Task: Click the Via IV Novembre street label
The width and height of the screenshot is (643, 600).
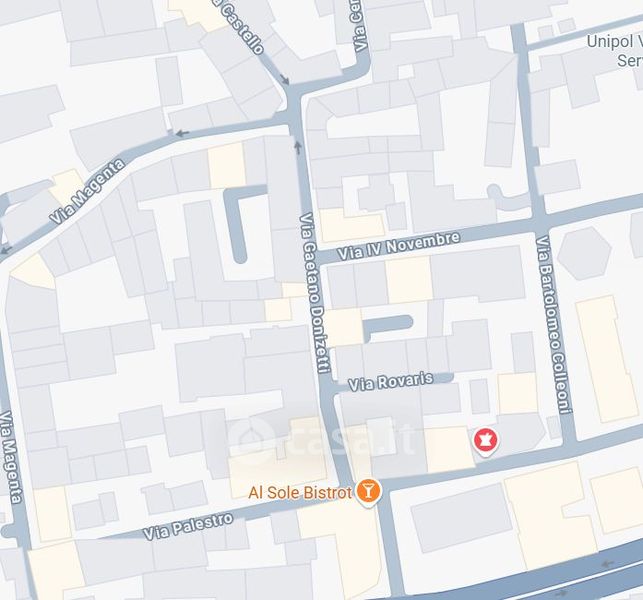Action: point(399,246)
